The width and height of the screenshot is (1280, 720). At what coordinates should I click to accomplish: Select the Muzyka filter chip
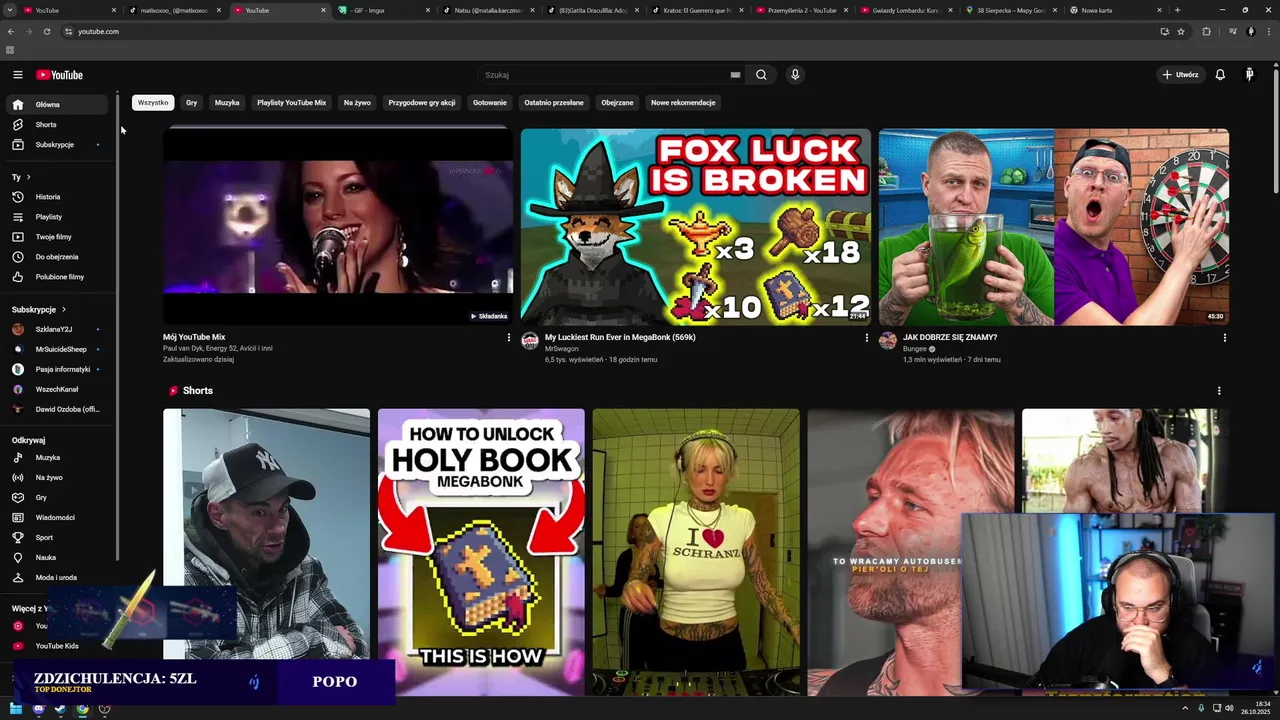coord(227,103)
